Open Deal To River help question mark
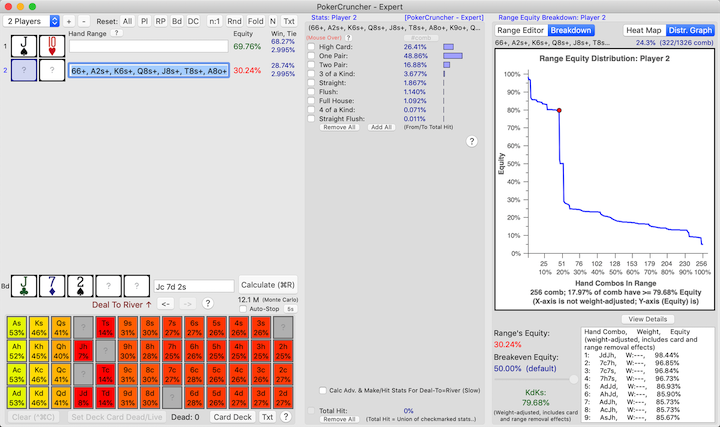Image resolution: width=720 pixels, height=427 pixels. pos(208,303)
